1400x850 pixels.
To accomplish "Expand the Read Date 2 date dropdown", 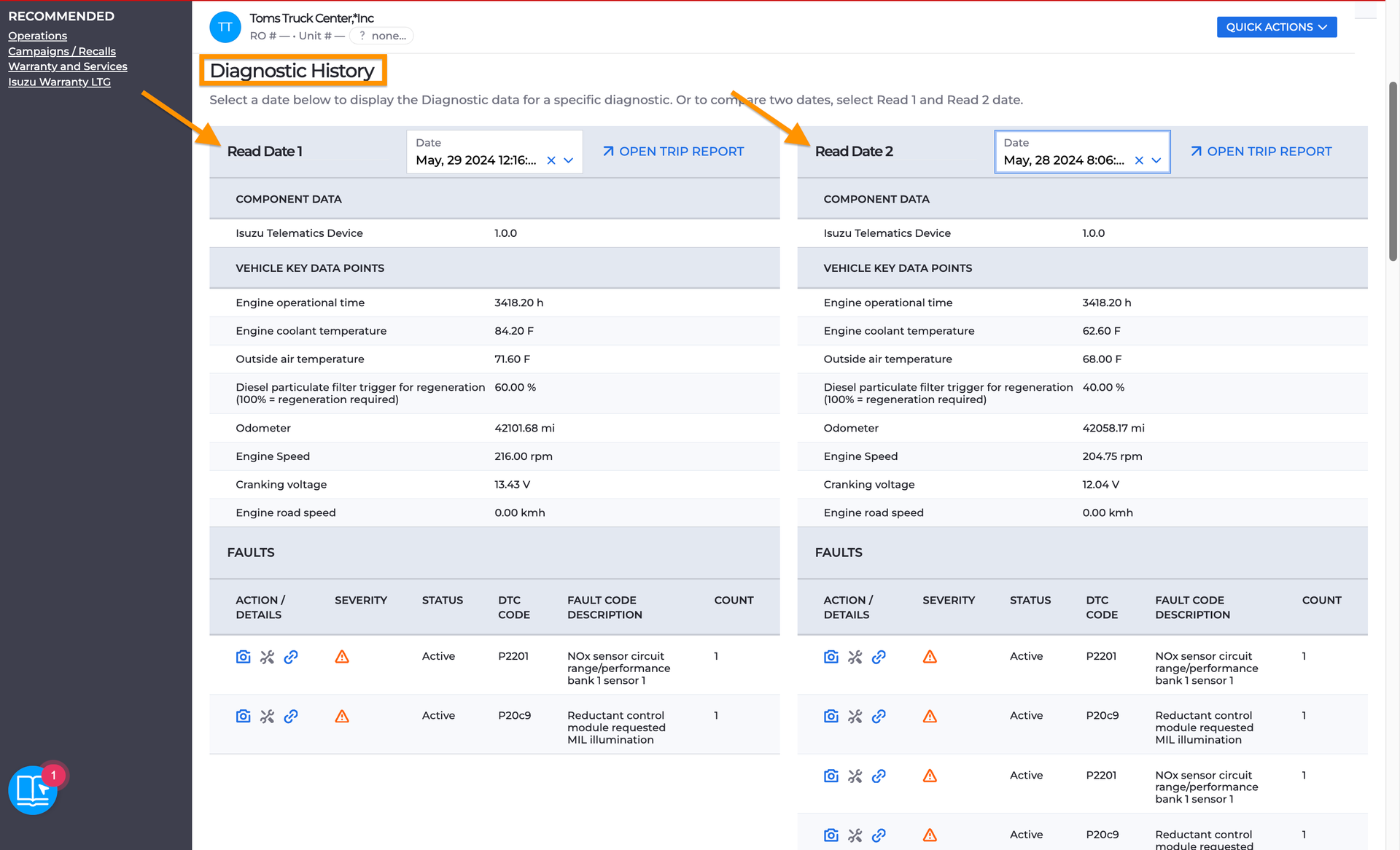I will pyautogui.click(x=1156, y=160).
